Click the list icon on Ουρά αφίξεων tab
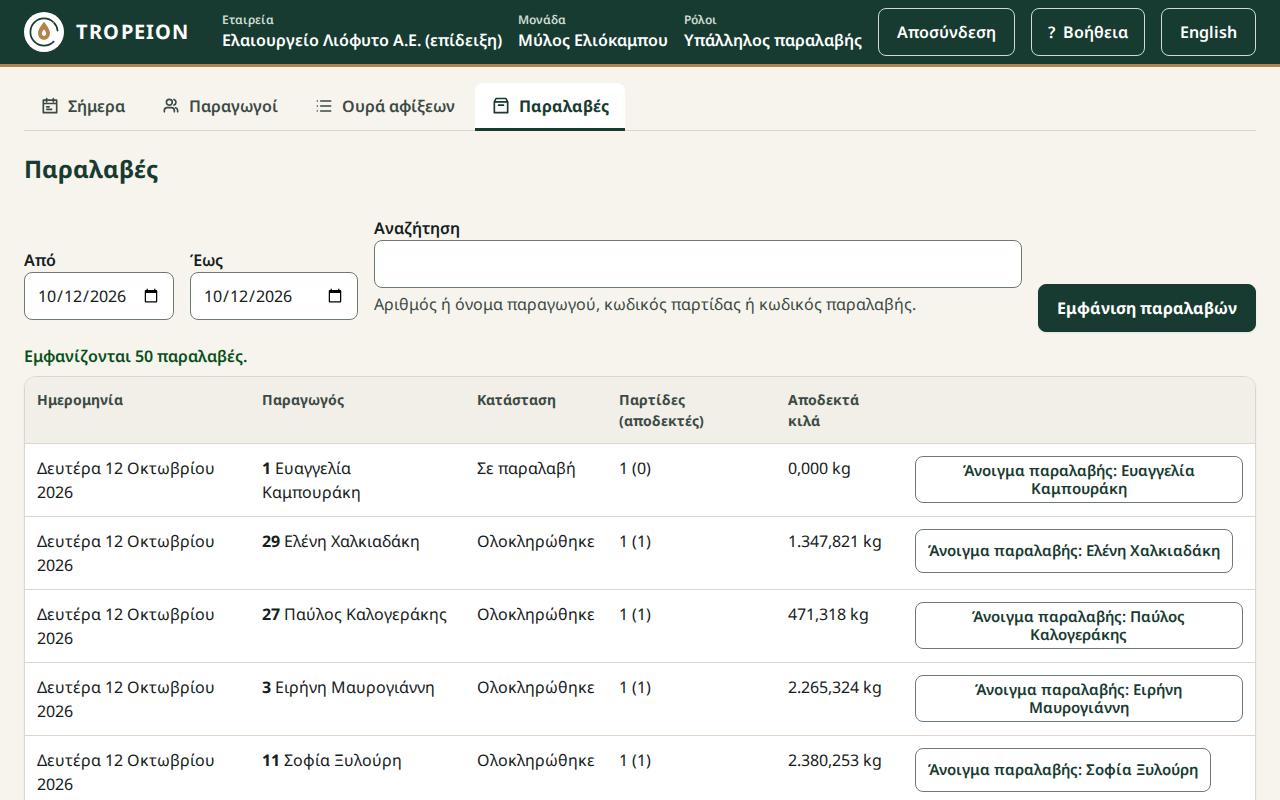 [324, 106]
